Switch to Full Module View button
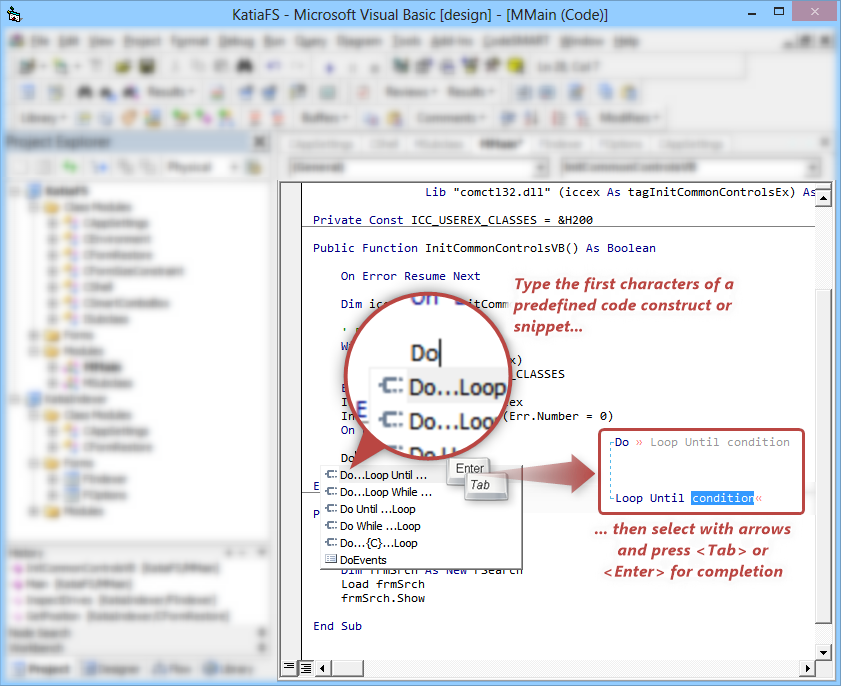841x686 pixels. click(x=306, y=668)
